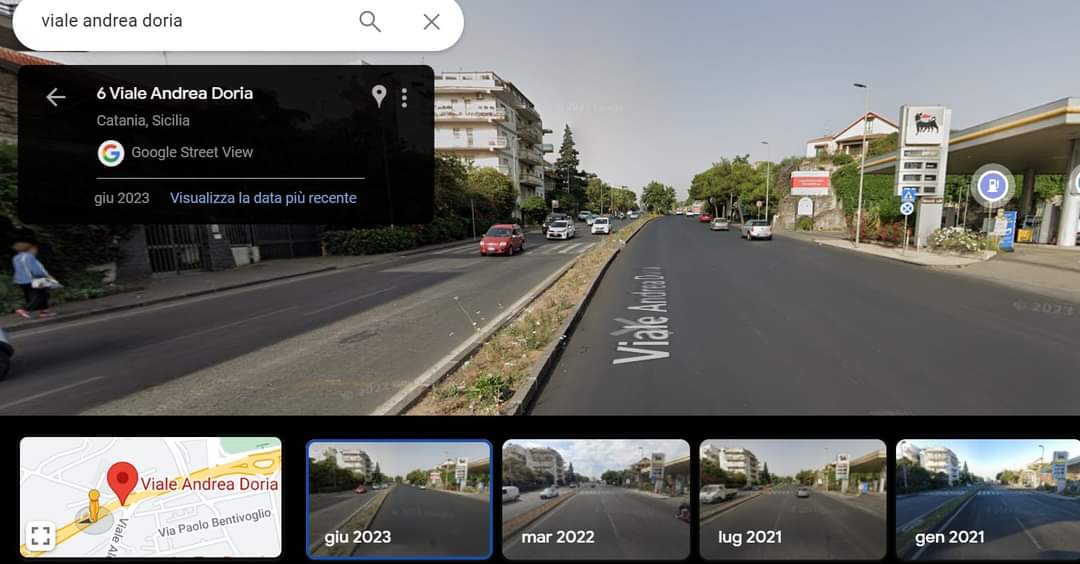The width and height of the screenshot is (1080, 564).
Task: Go back using the left arrow
Action: pyautogui.click(x=56, y=97)
